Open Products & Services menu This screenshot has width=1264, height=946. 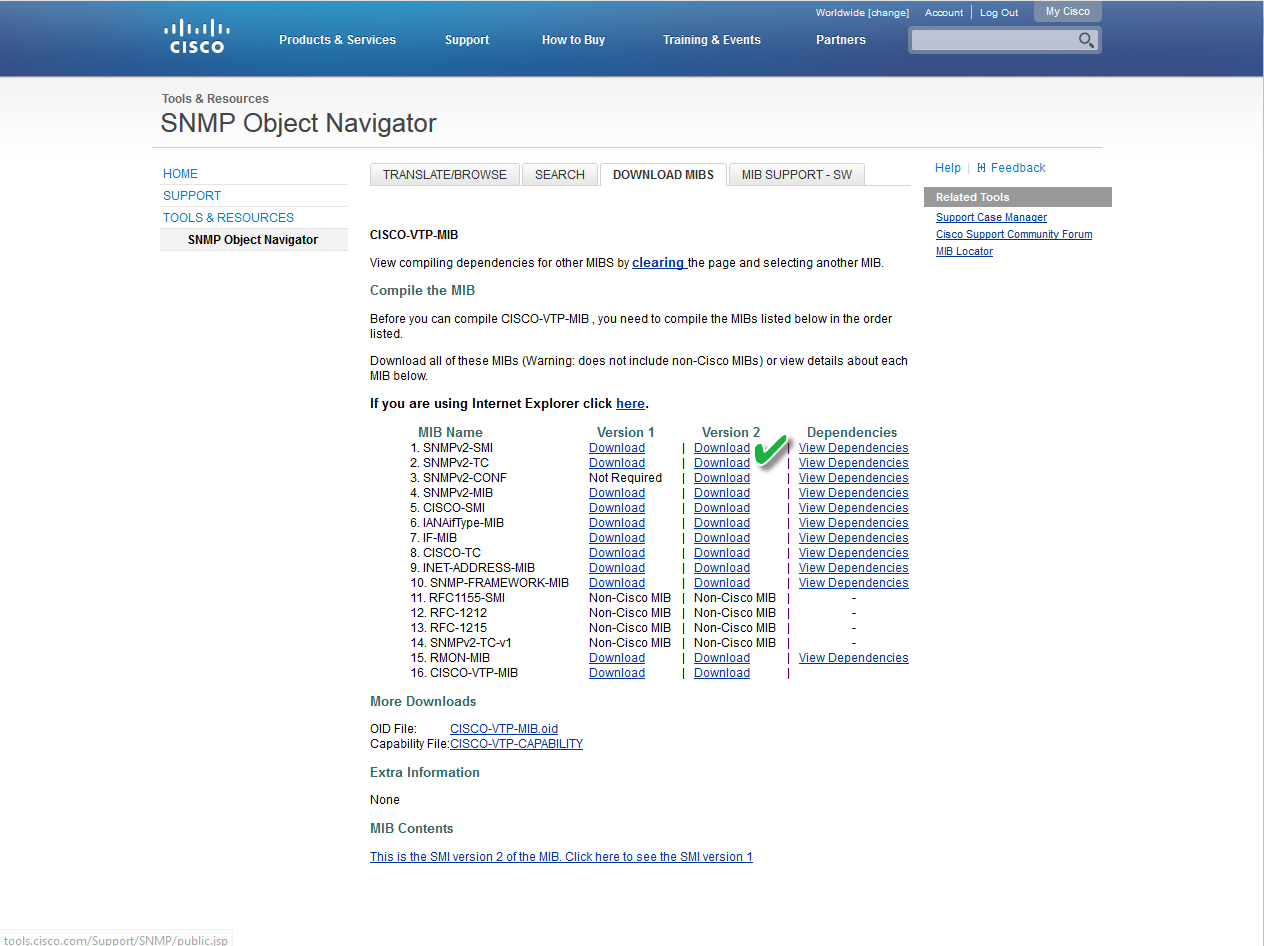point(337,40)
